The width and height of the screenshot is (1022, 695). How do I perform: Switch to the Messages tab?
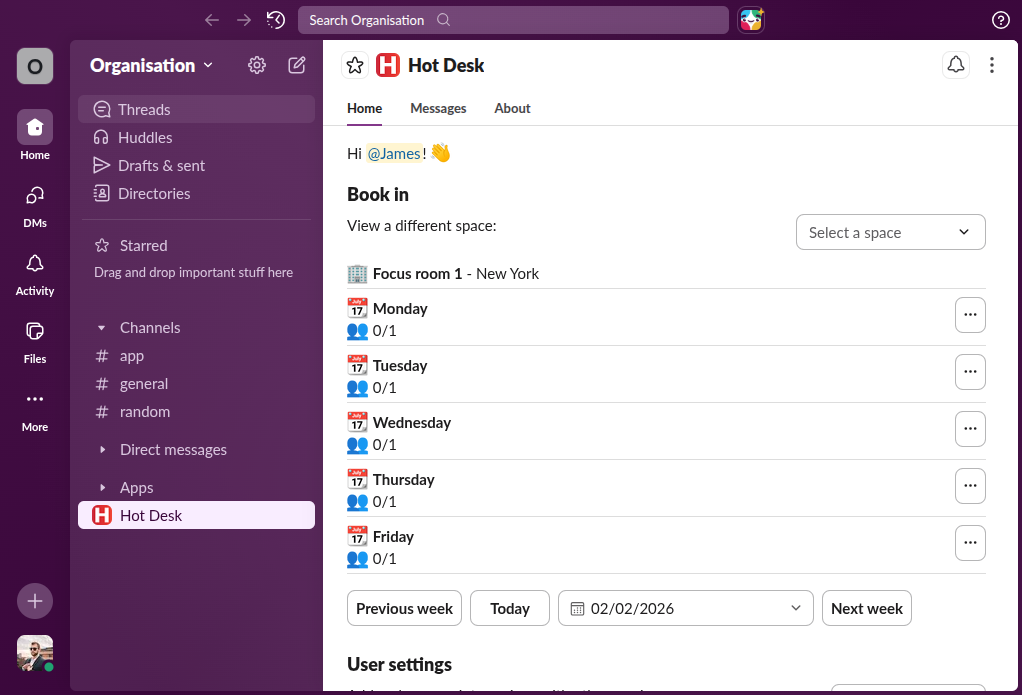tap(438, 108)
